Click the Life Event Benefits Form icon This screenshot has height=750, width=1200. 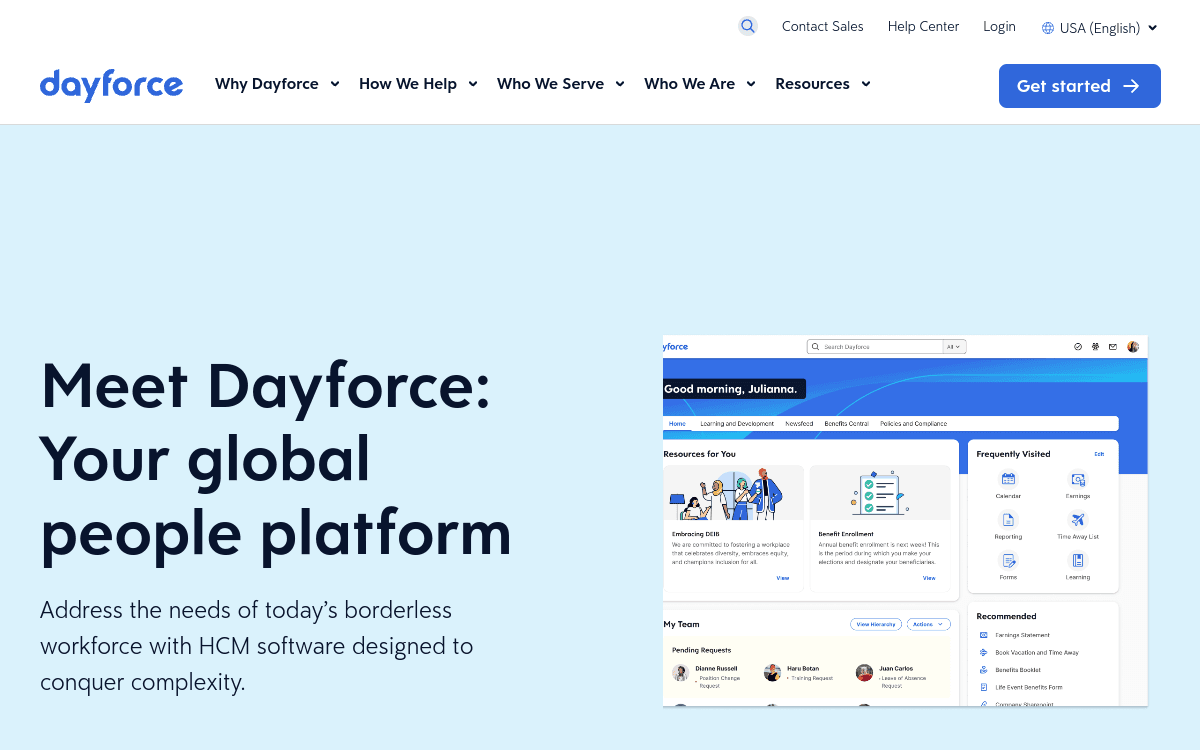click(x=984, y=687)
